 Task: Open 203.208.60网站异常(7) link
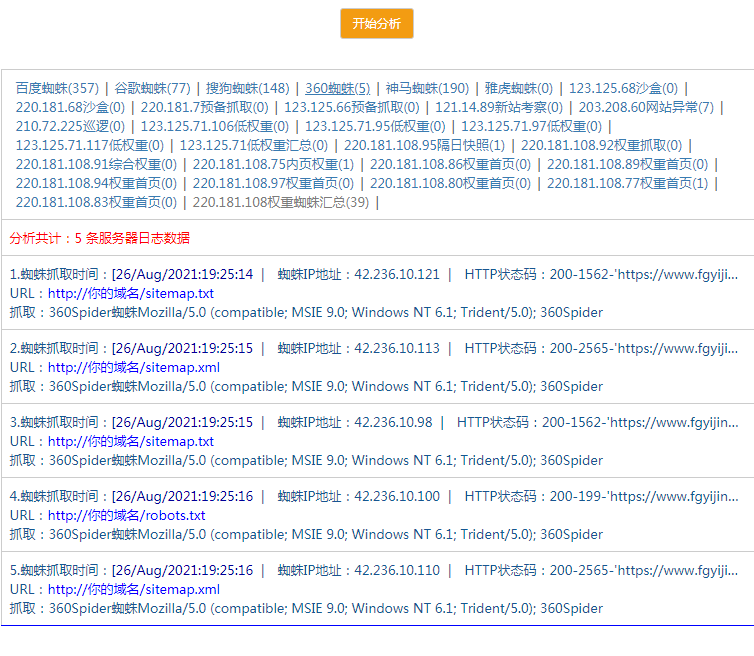click(x=646, y=107)
